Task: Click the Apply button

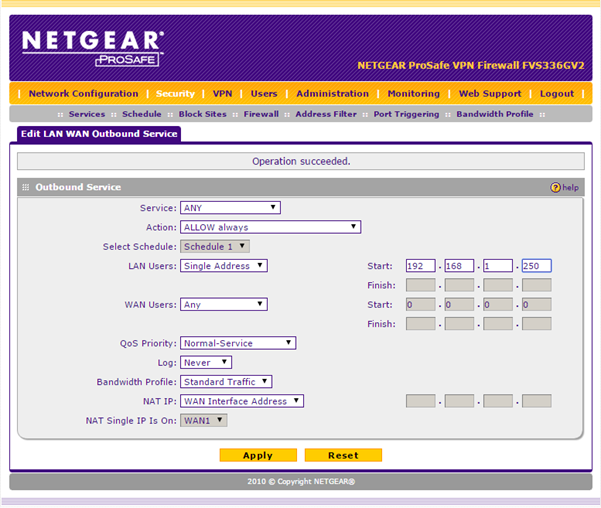Action: (258, 455)
